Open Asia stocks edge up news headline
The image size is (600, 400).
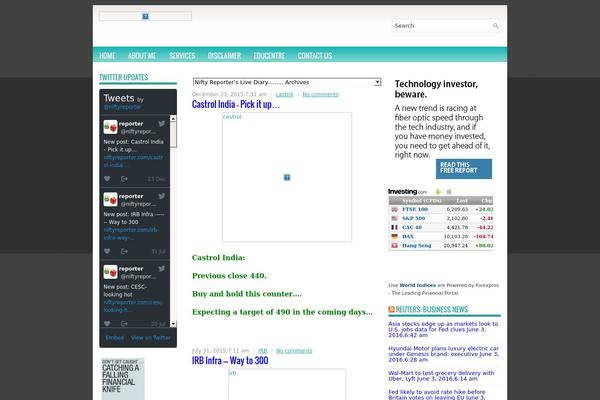coord(443,329)
